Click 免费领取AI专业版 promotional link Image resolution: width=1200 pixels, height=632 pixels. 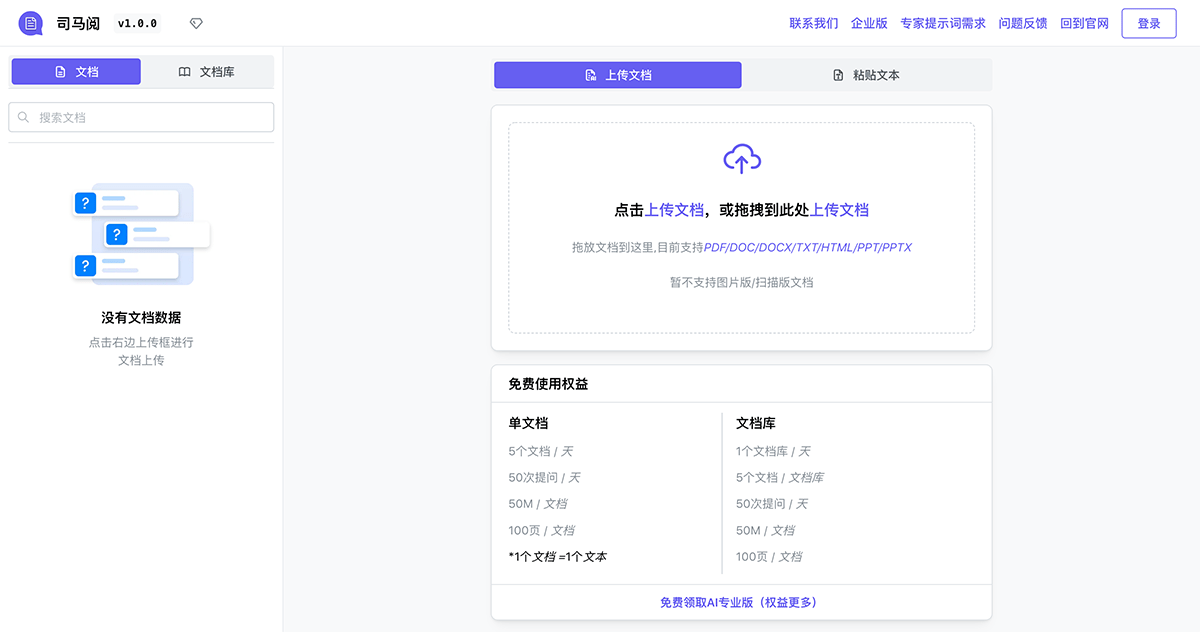point(740,601)
